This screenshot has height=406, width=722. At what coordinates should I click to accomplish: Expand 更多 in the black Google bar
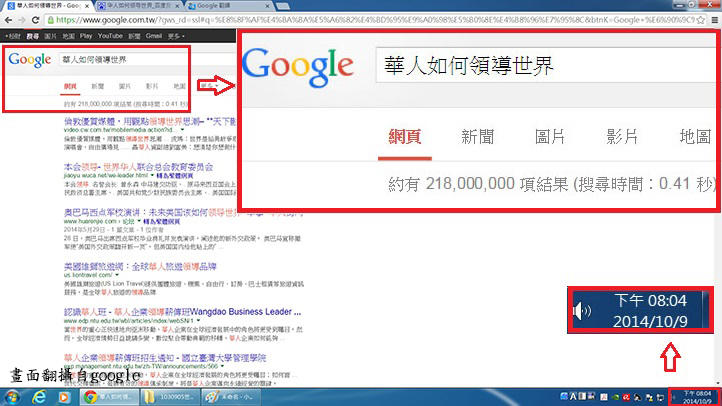tap(176, 36)
